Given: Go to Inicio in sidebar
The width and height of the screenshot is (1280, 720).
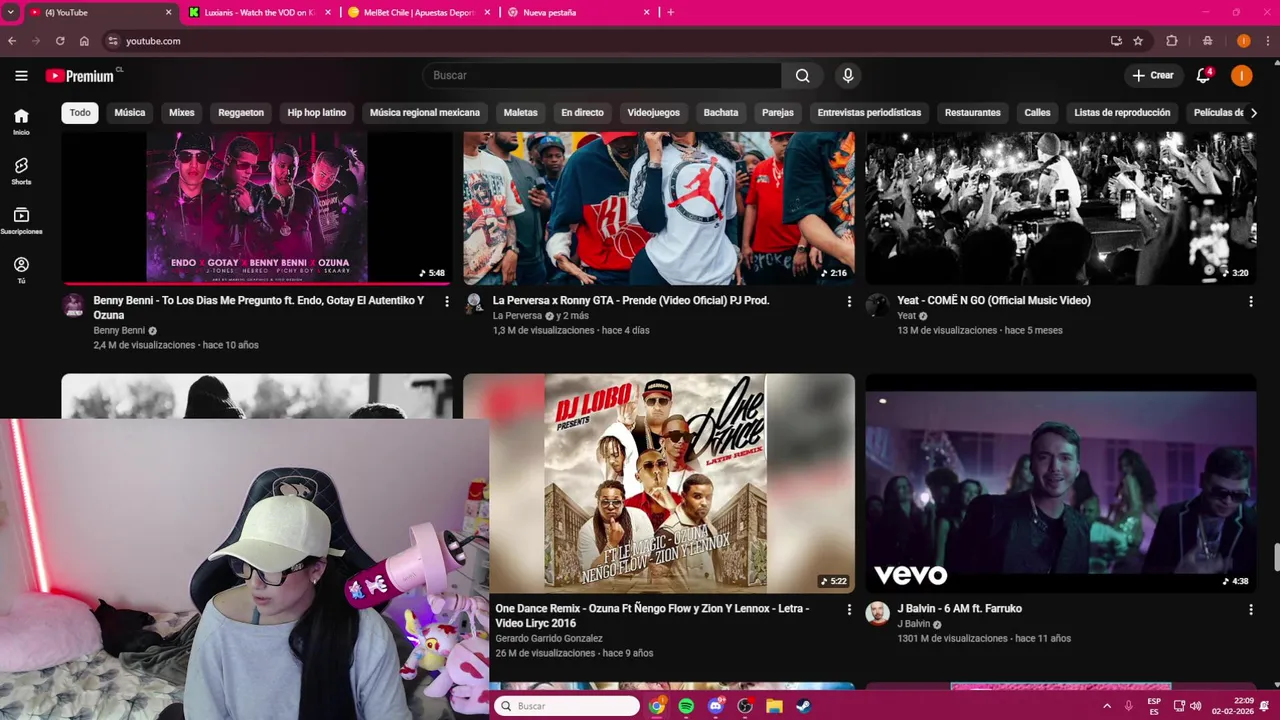Looking at the screenshot, I should click(21, 121).
